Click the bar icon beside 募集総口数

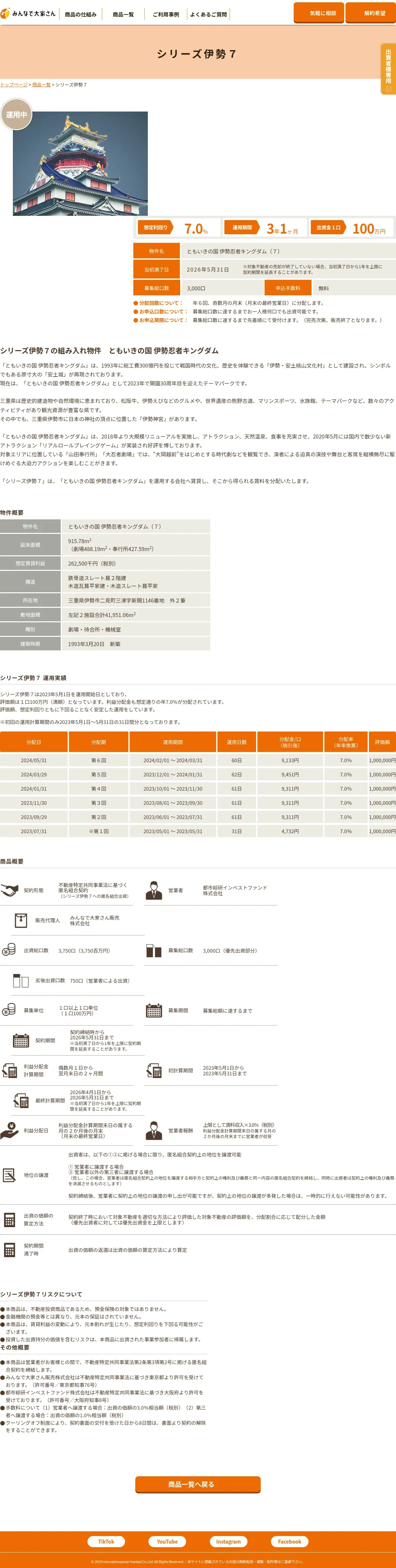pos(154,951)
